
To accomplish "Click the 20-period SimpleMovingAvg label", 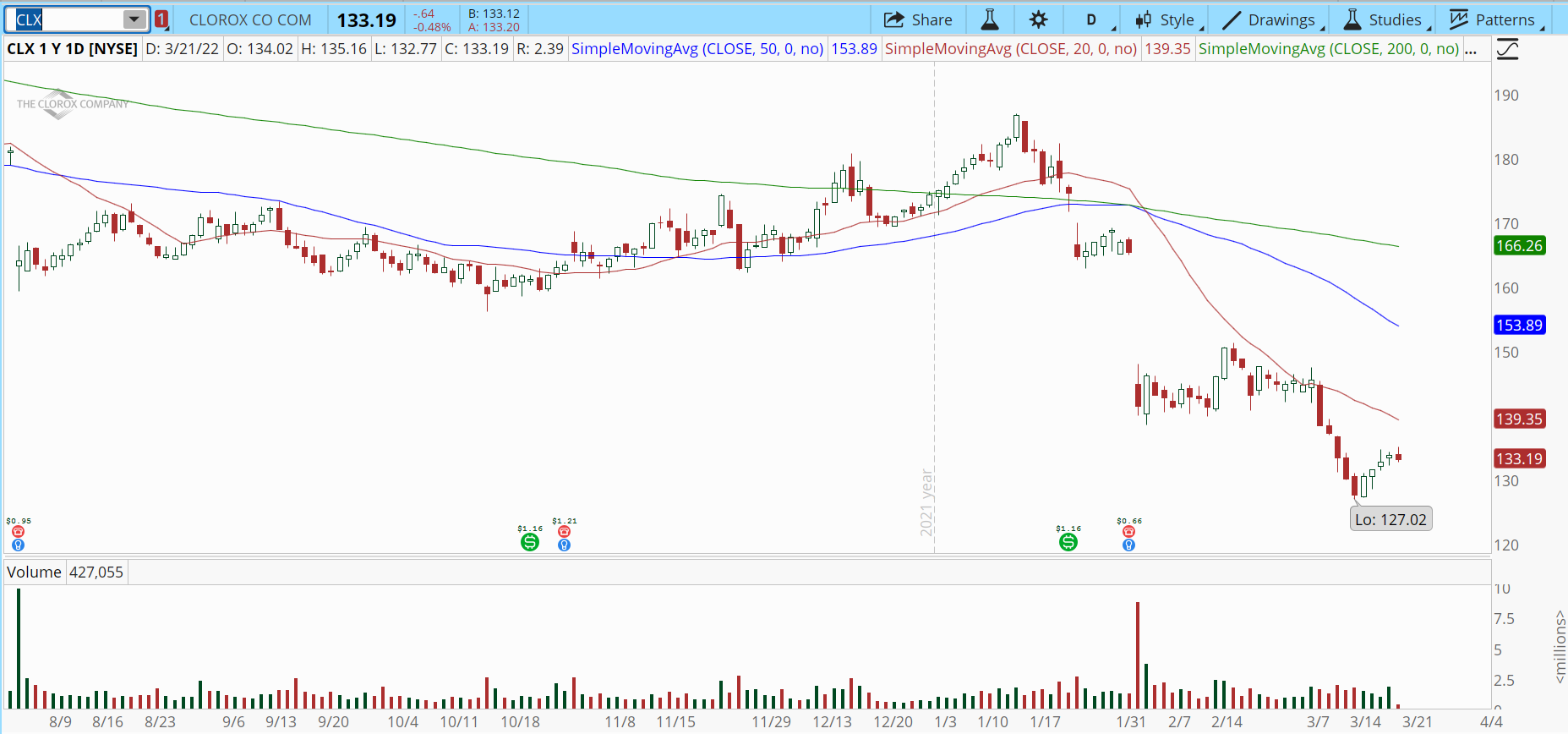I will (x=1011, y=49).
